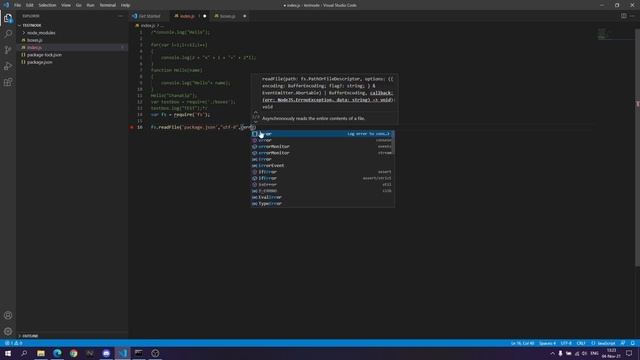Open the Edit menu
Screen dimensions: 640x360
[30, 5]
